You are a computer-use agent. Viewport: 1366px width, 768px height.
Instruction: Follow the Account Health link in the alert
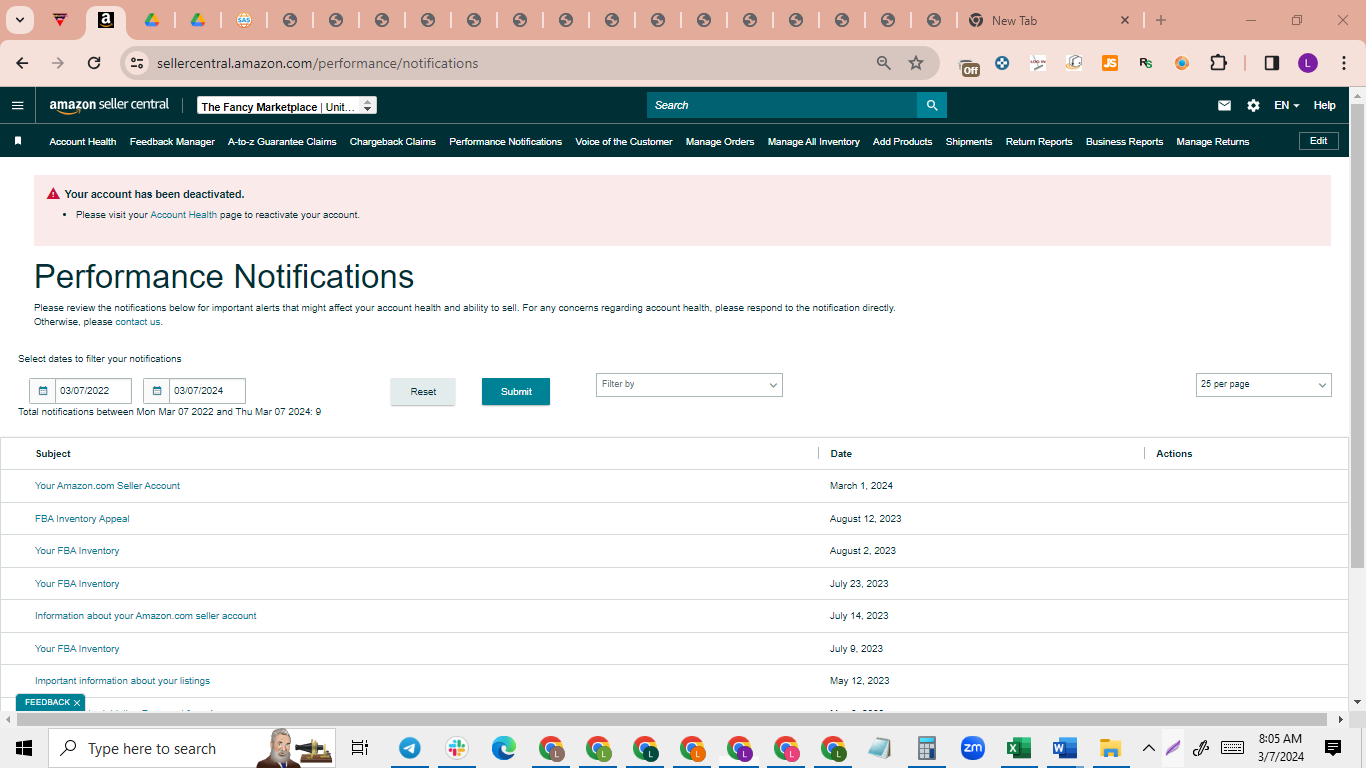(183, 215)
